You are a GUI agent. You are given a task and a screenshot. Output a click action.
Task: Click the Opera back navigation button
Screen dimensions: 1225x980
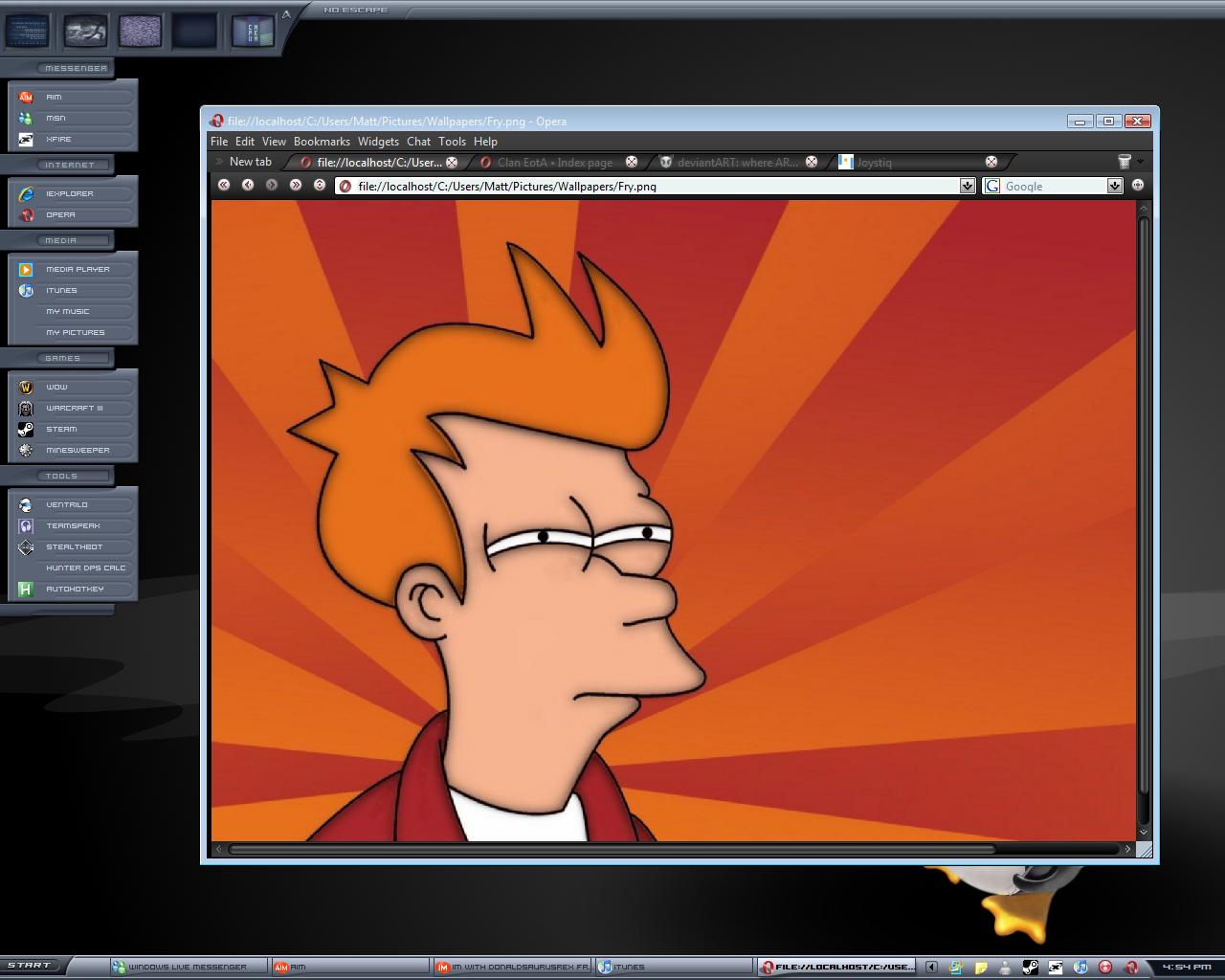(x=248, y=185)
